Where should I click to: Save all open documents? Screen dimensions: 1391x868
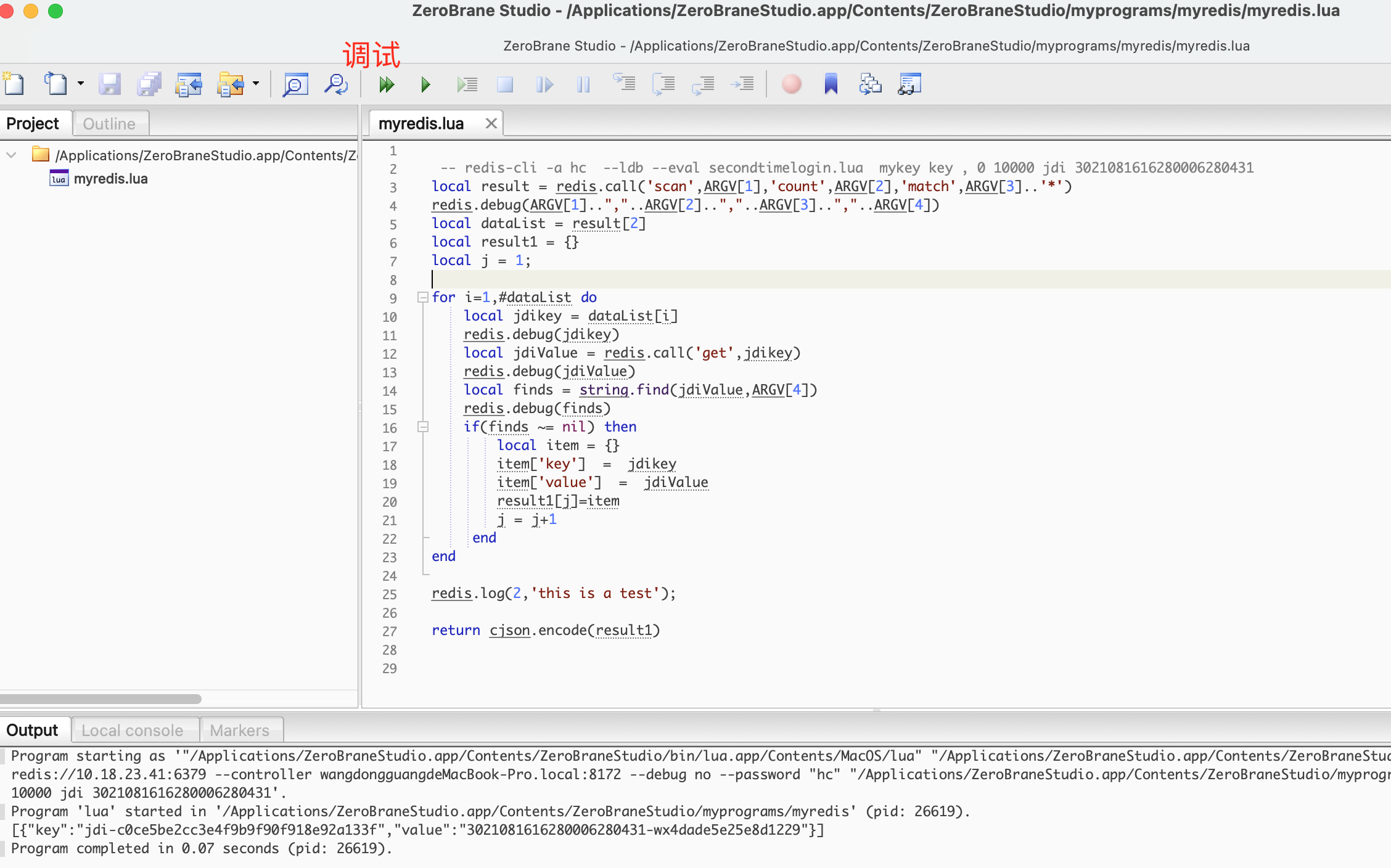149,84
